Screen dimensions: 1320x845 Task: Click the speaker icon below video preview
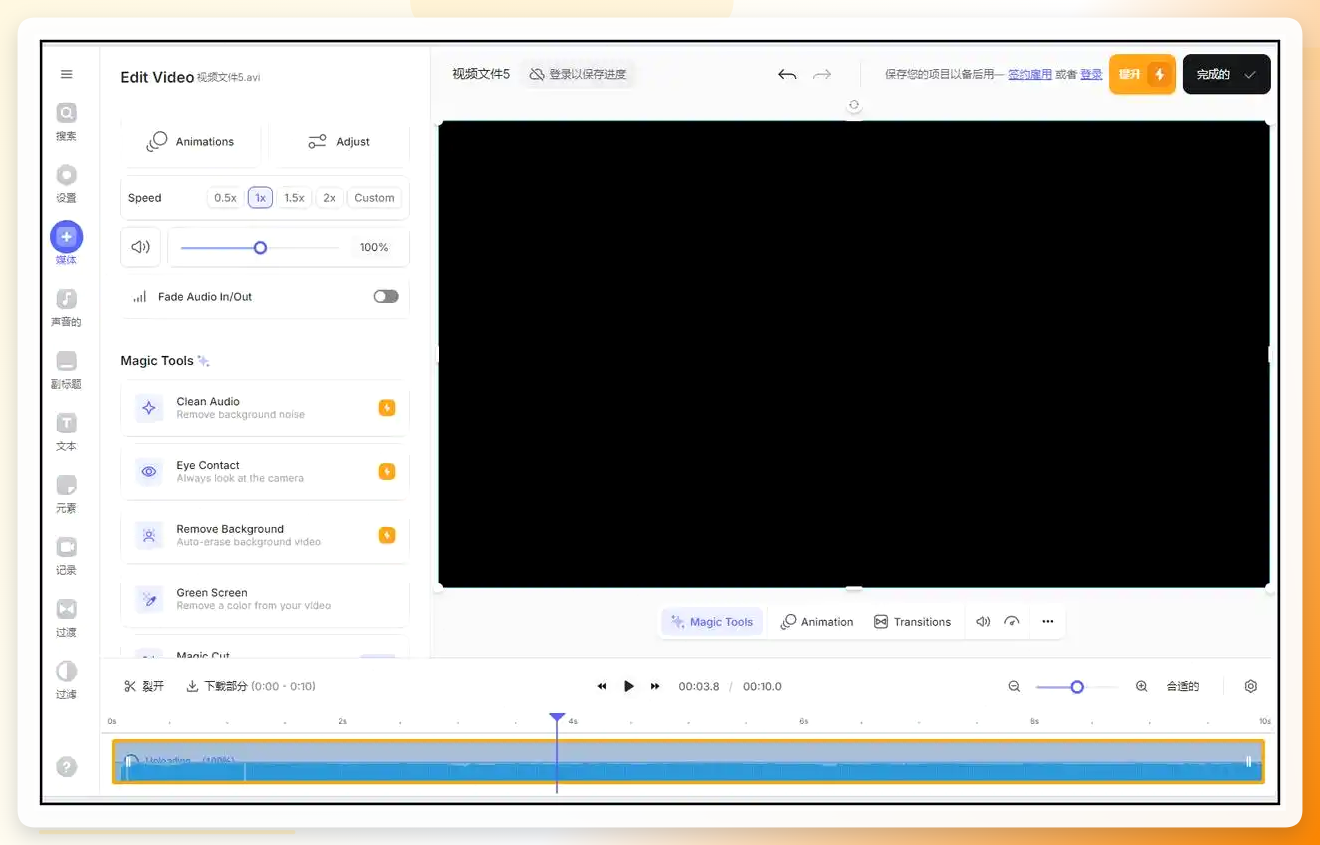(983, 622)
